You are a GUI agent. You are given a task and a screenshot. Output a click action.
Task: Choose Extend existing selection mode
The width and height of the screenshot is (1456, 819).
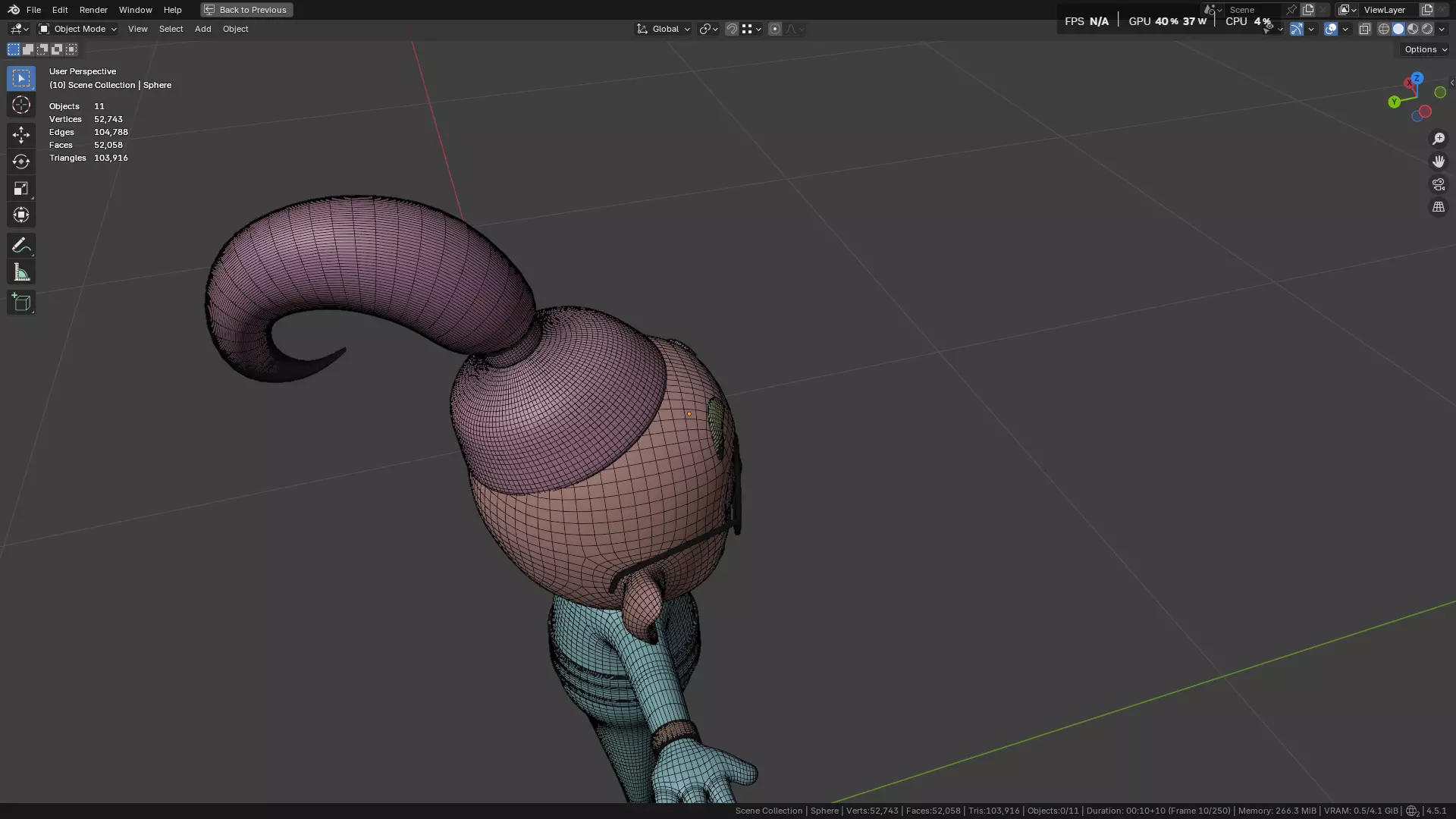(x=28, y=49)
